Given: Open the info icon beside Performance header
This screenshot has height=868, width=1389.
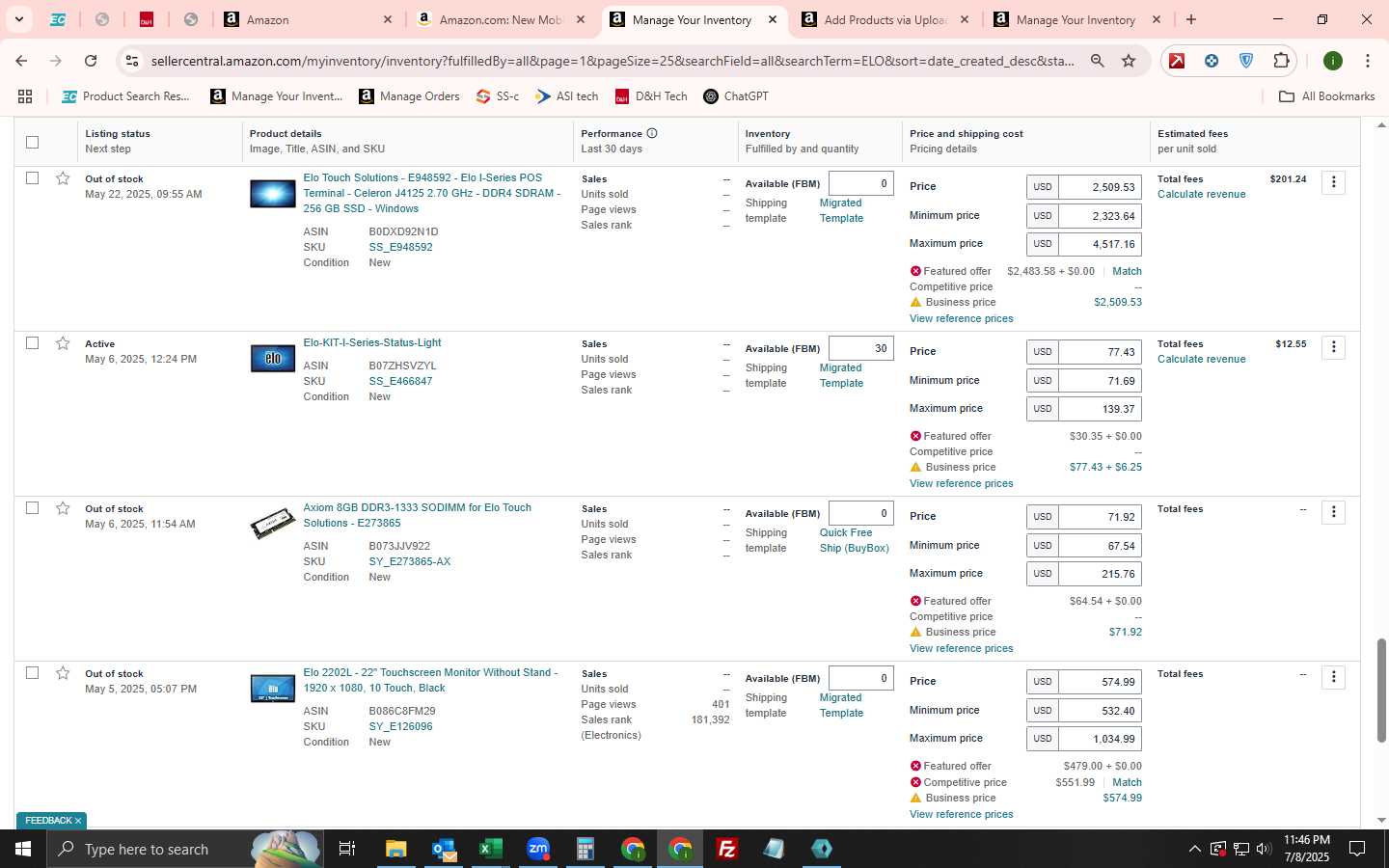Looking at the screenshot, I should click(x=652, y=133).
